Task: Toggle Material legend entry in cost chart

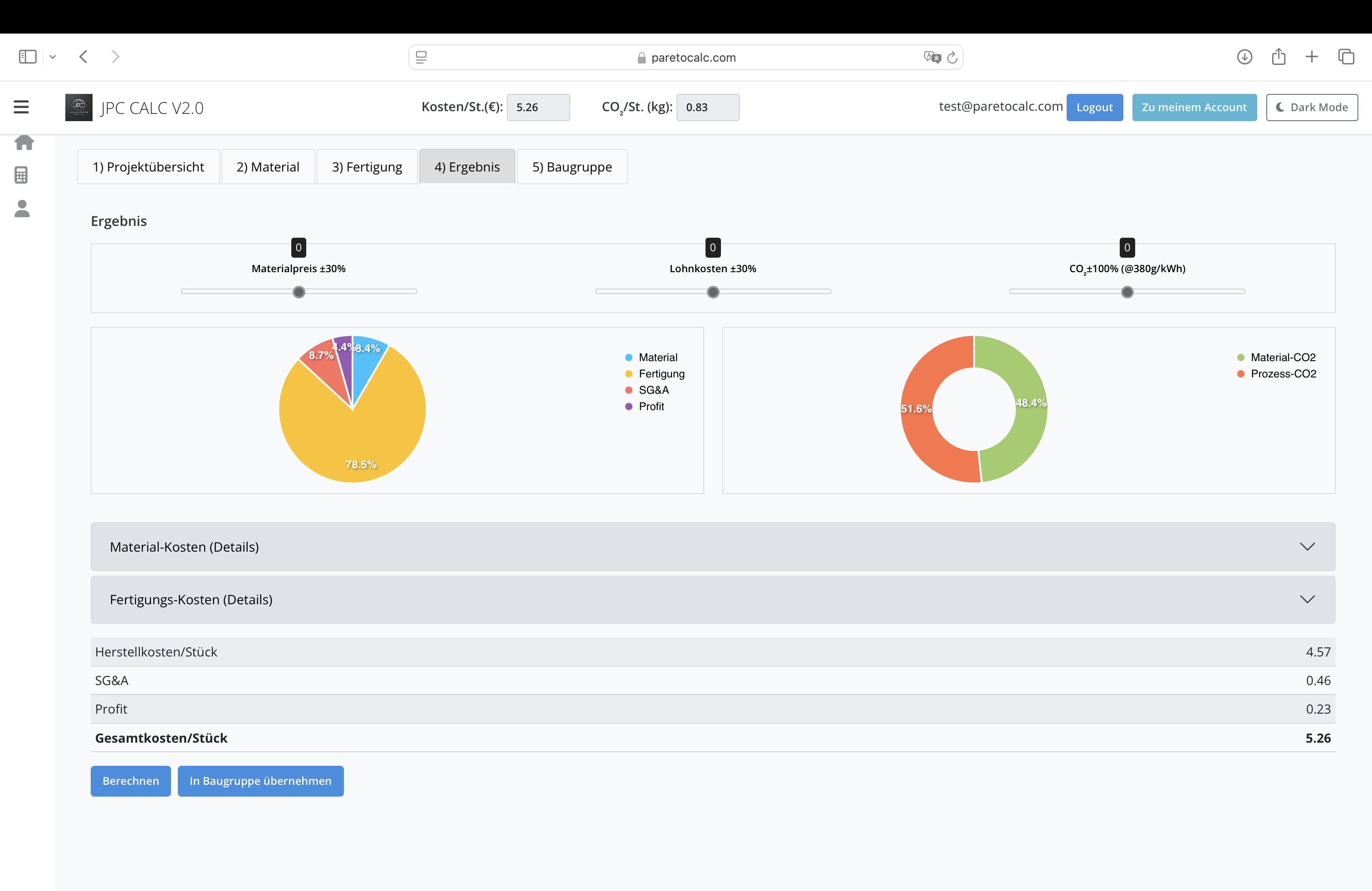Action: 652,357
